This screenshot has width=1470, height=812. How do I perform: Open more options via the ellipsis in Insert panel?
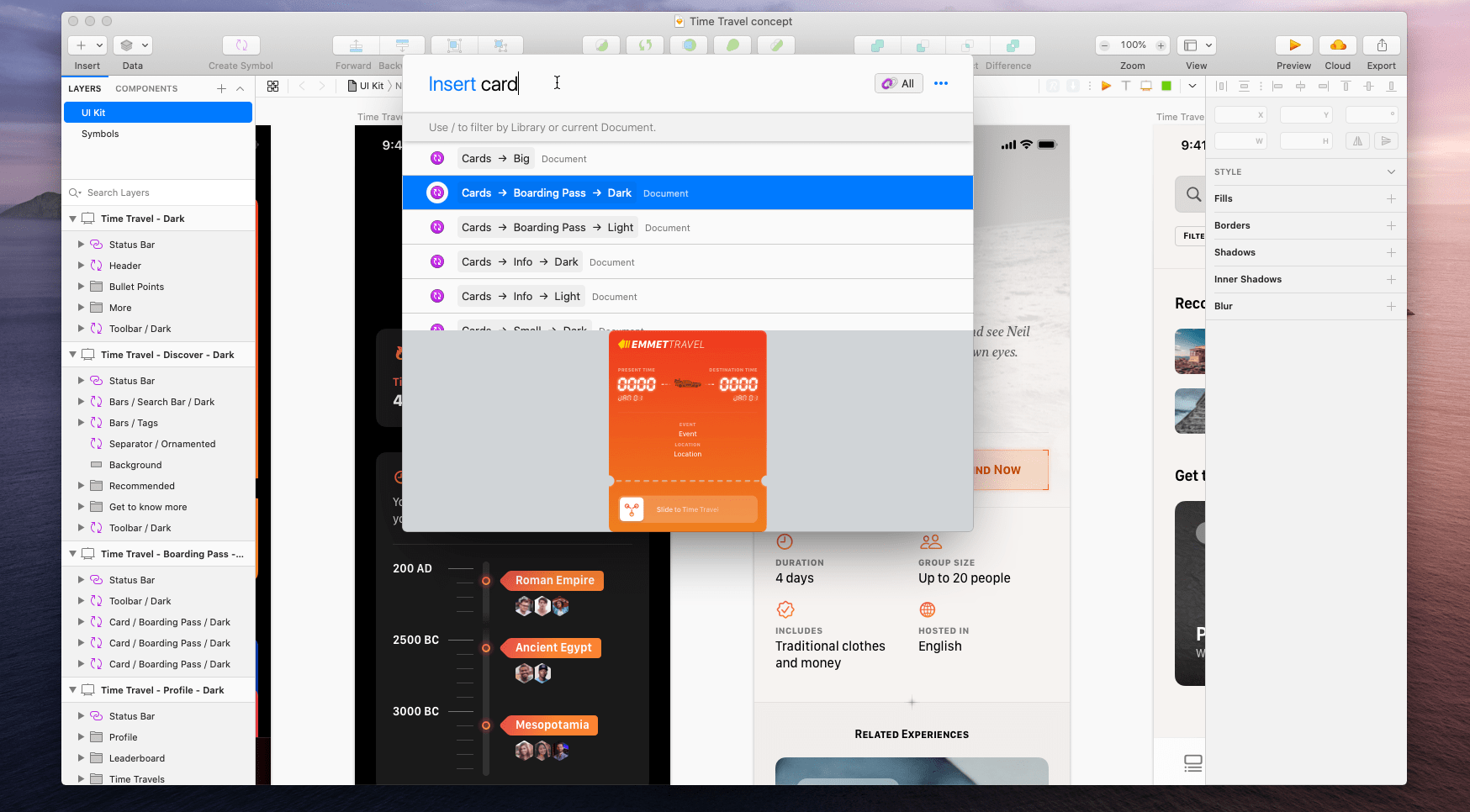(941, 83)
